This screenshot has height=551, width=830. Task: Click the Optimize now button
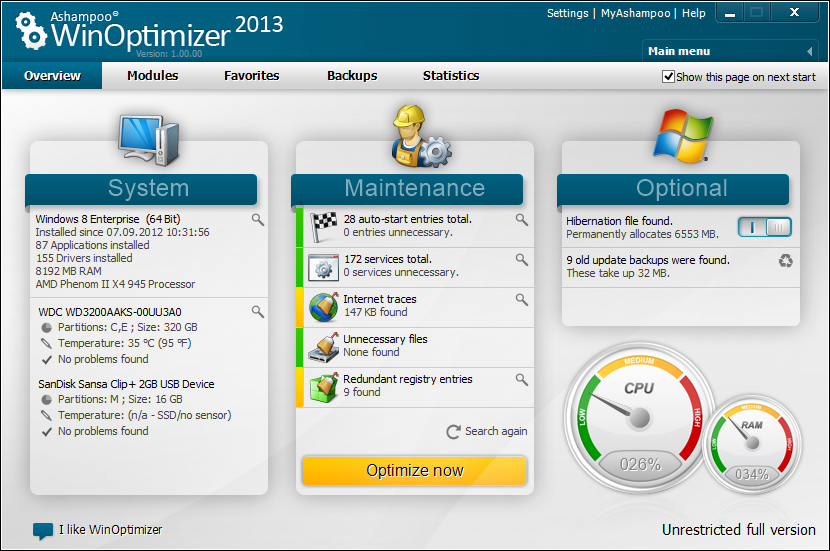(414, 471)
